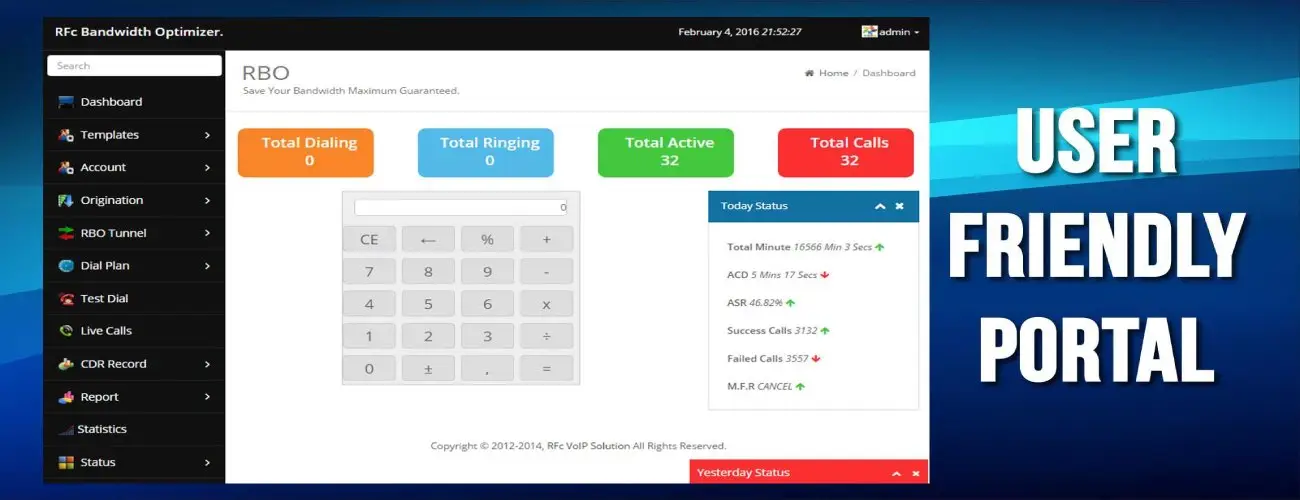The width and height of the screenshot is (1300, 500).
Task: Expand the Dial Plan submenu arrow
Action: (207, 266)
